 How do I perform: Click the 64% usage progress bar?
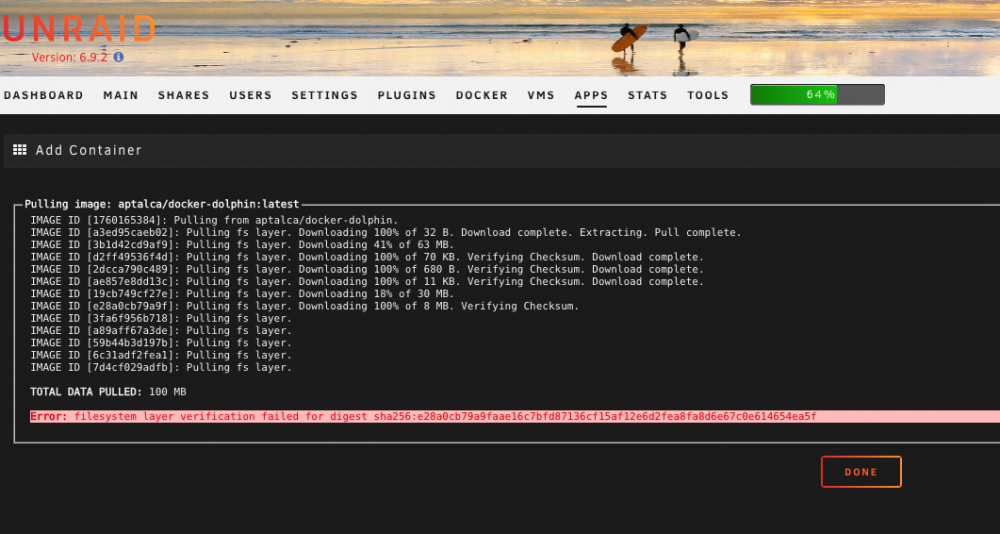click(817, 94)
